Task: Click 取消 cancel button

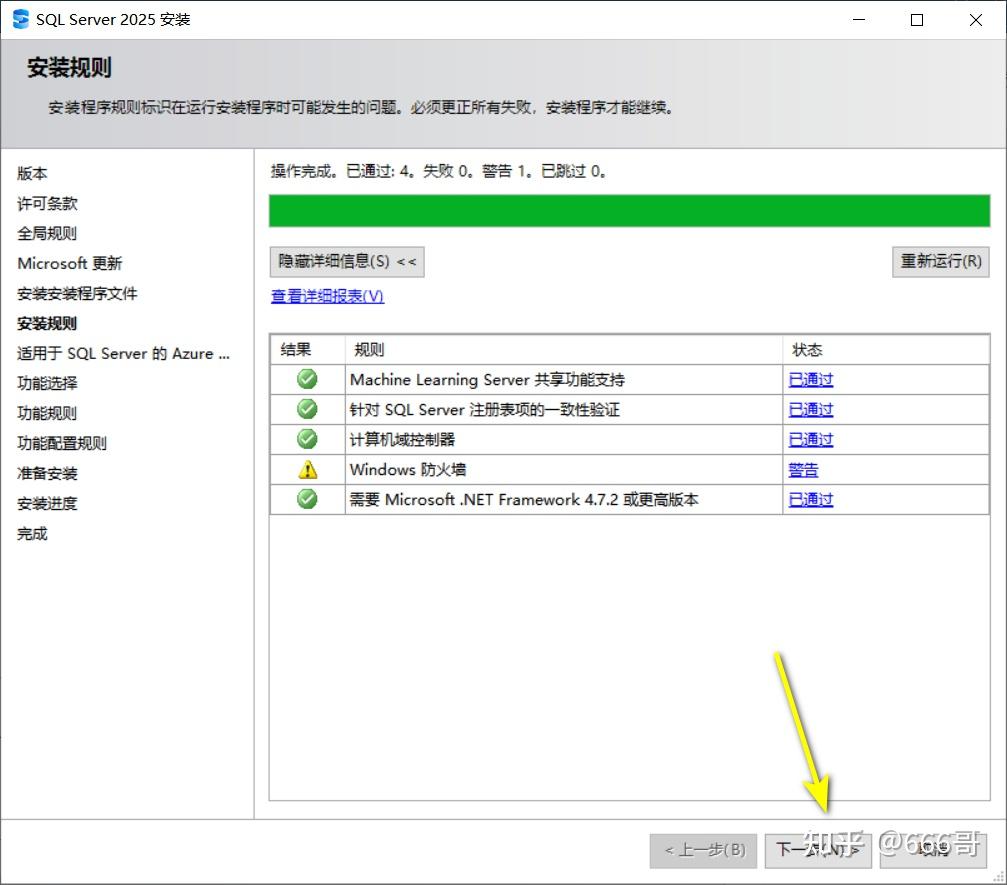Action: click(x=933, y=851)
